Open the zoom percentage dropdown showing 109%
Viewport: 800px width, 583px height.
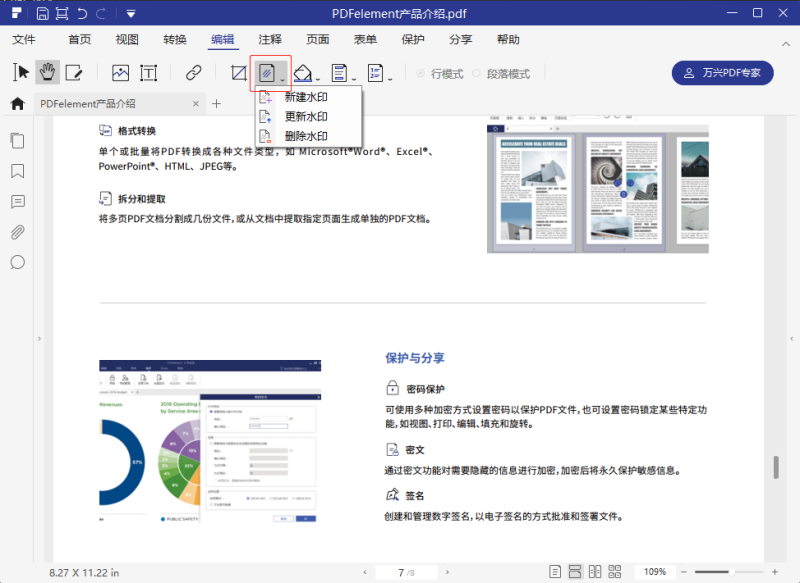(x=655, y=571)
